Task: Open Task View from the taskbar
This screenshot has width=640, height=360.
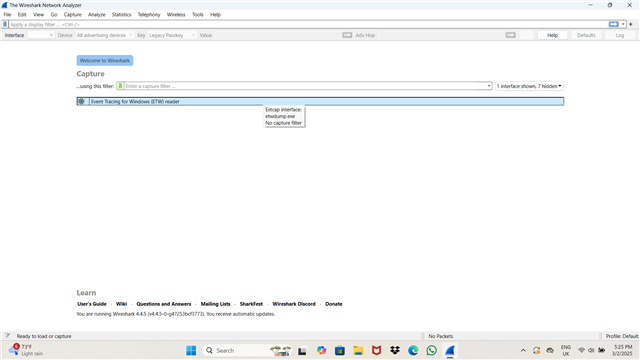Action: tap(302, 351)
